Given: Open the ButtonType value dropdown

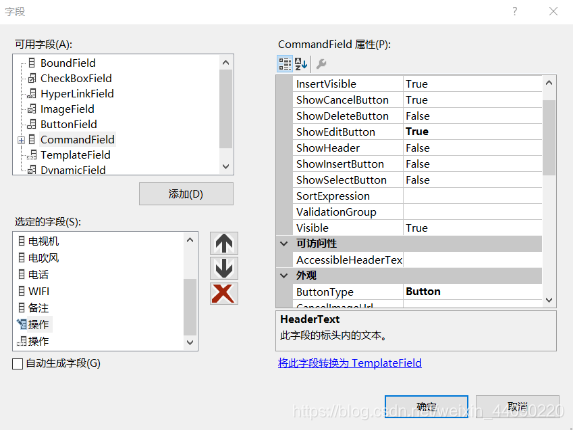Looking at the screenshot, I should point(472,292).
